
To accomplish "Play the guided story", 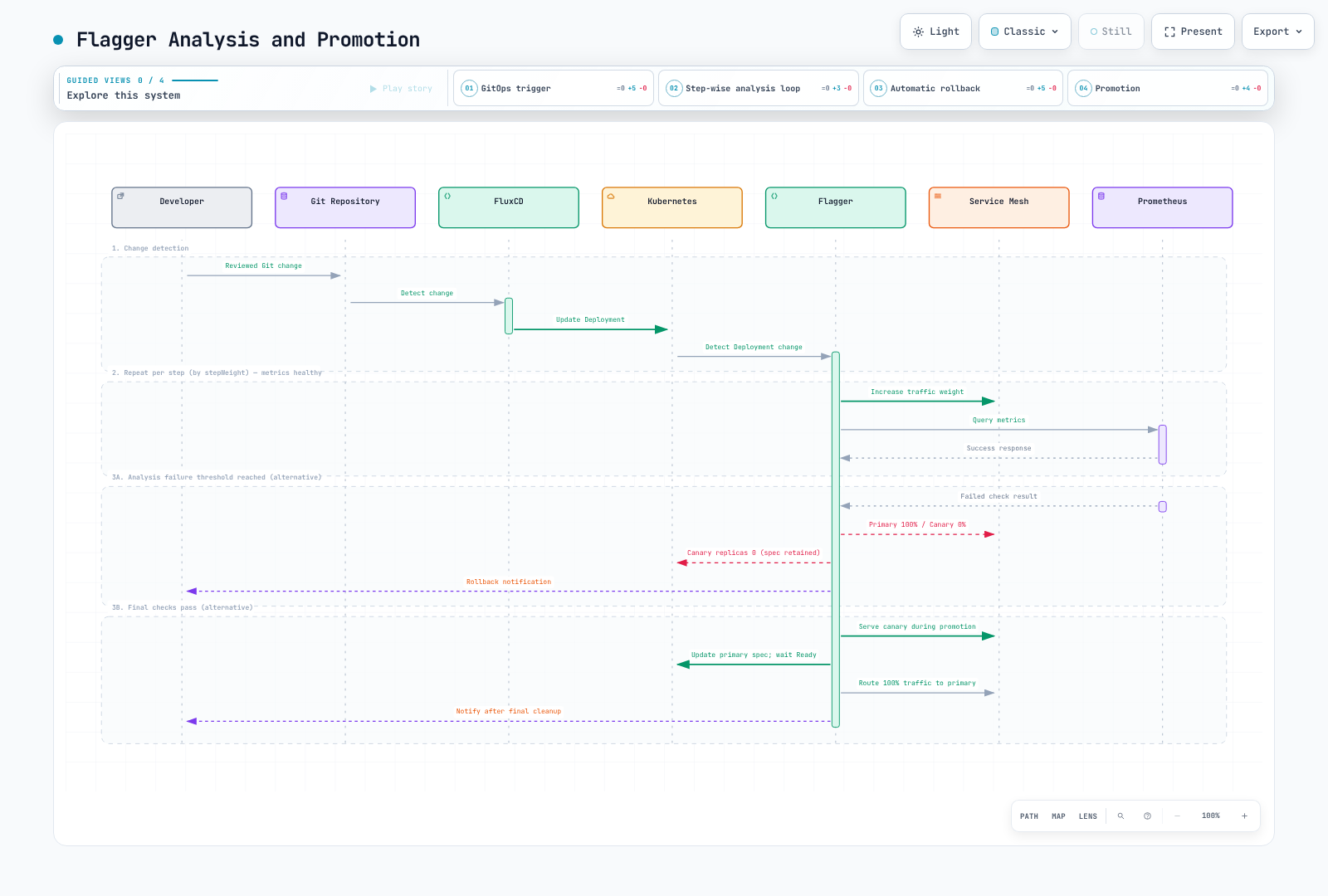I will point(401,89).
